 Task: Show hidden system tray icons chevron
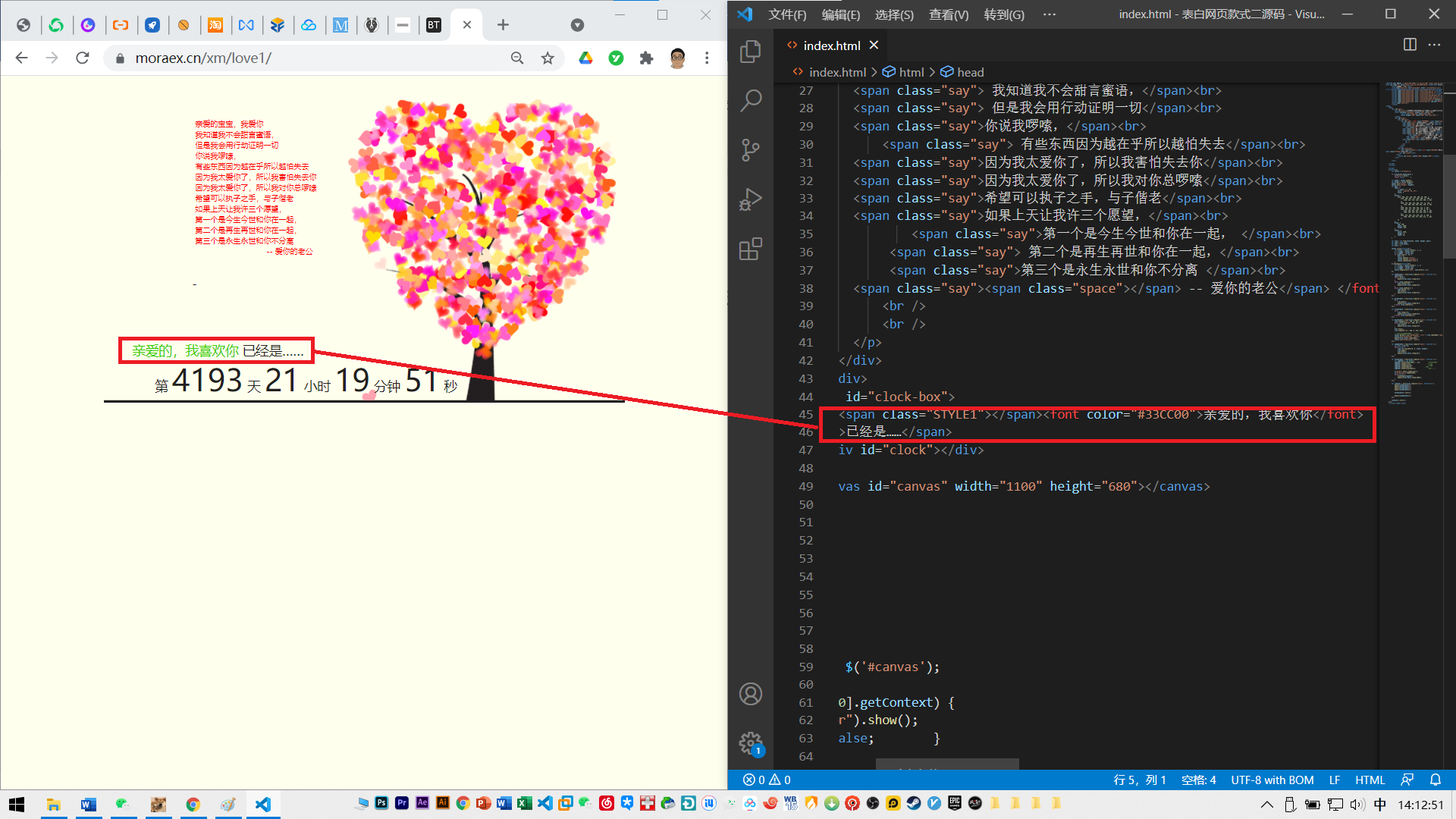tap(1267, 805)
